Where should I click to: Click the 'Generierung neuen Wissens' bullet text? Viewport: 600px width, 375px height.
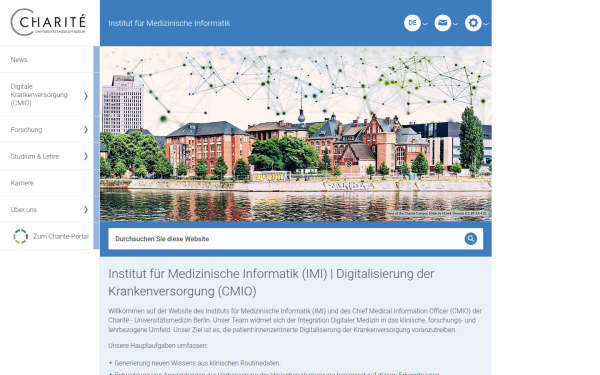point(197,363)
